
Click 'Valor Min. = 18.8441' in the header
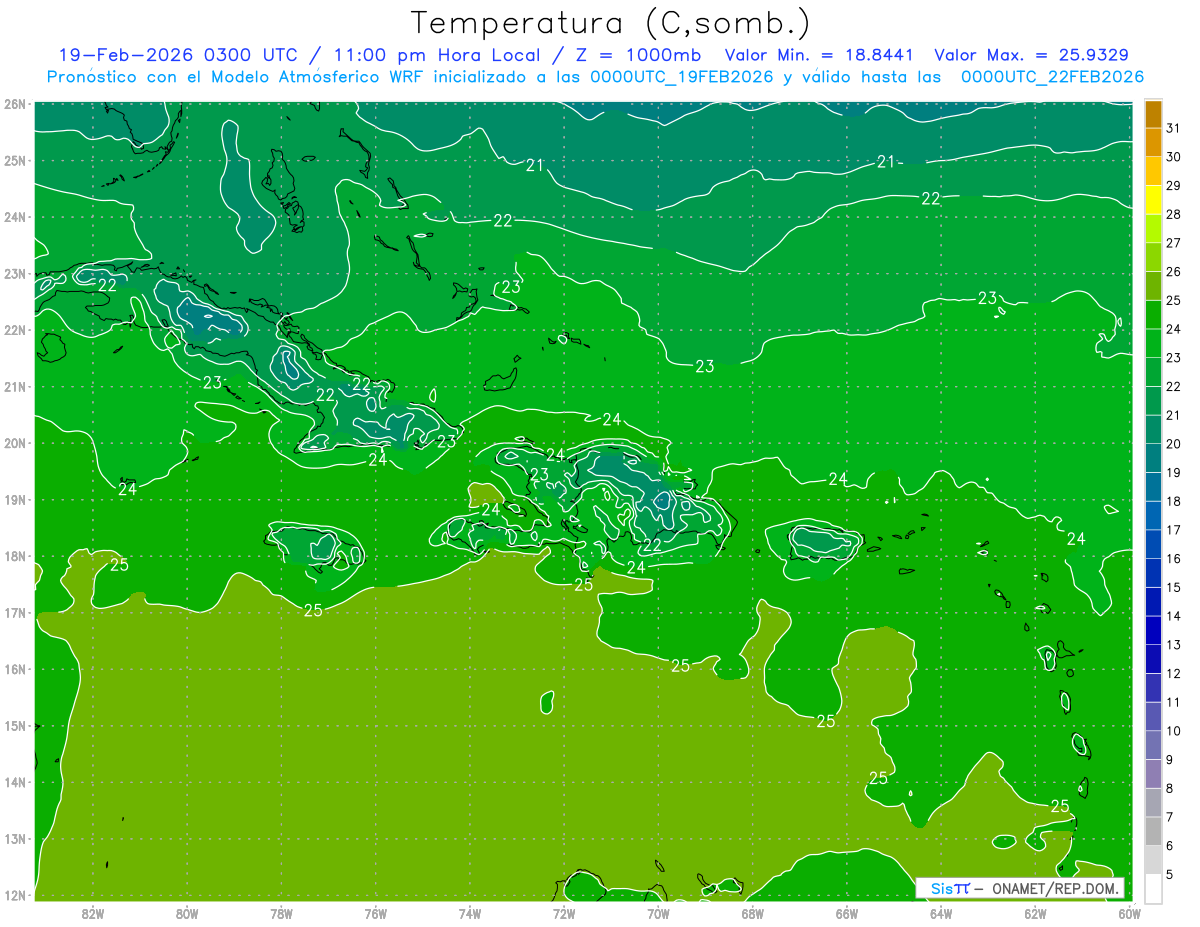(819, 55)
